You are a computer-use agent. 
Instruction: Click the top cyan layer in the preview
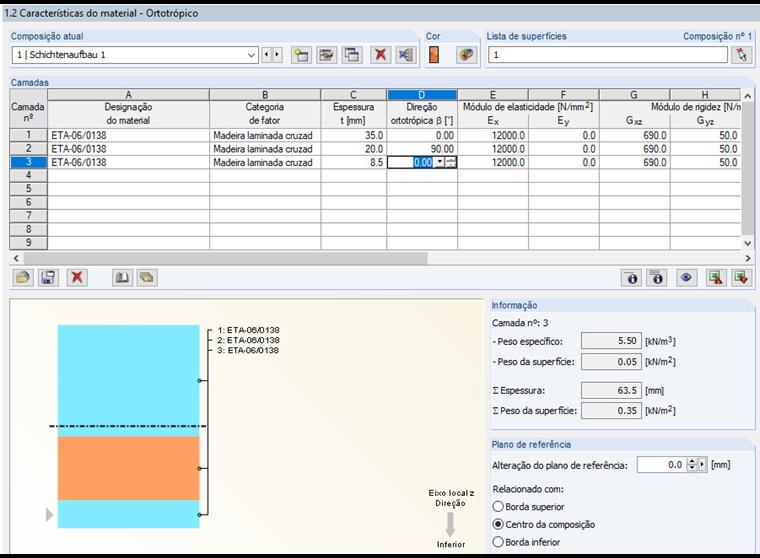[x=128, y=381]
